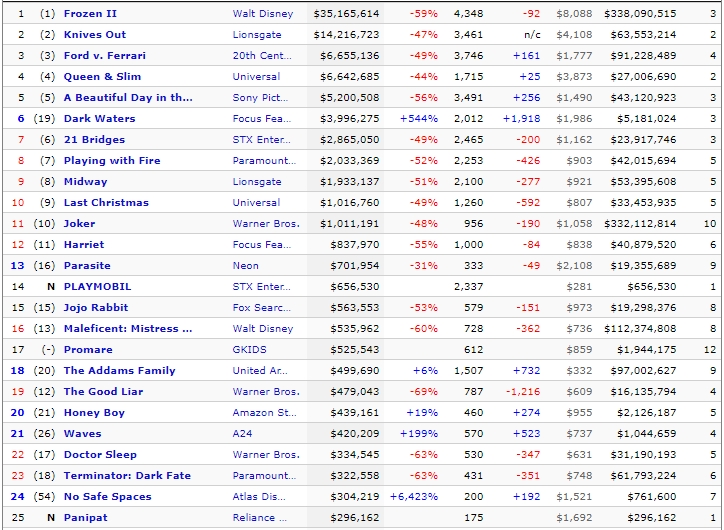Click the Amazon St... studio link

click(x=265, y=413)
